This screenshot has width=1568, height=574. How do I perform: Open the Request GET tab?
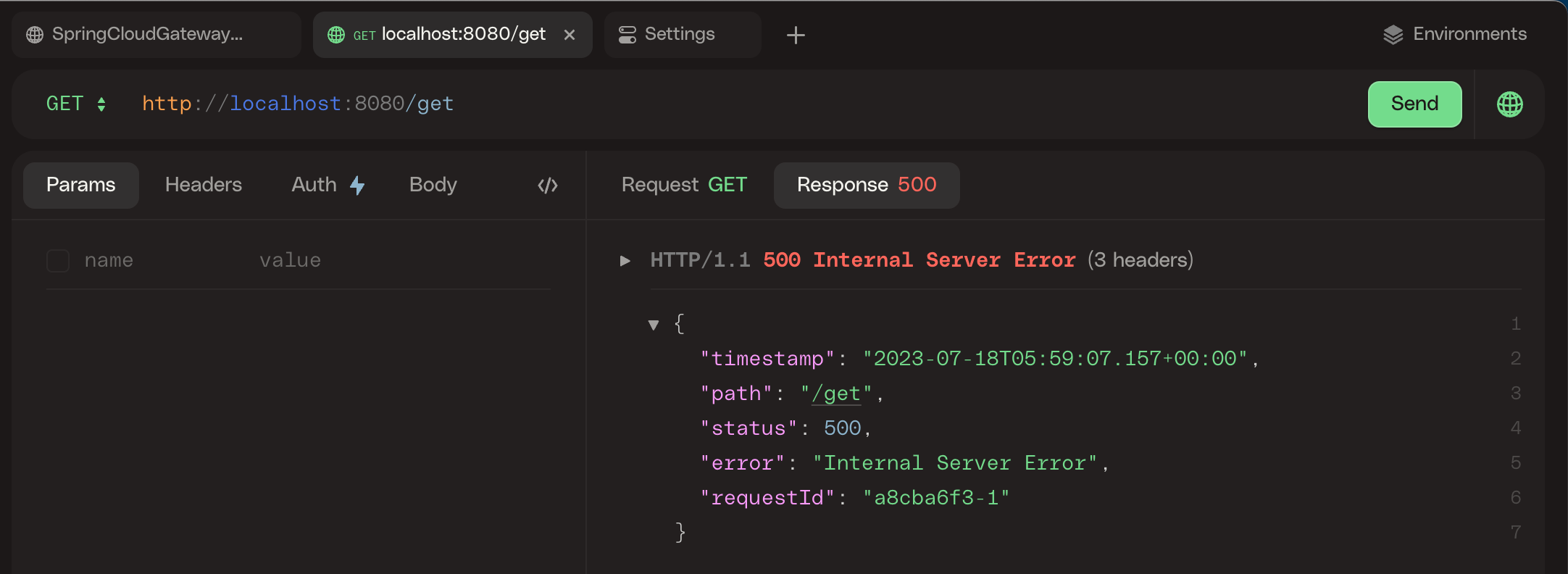pos(684,185)
